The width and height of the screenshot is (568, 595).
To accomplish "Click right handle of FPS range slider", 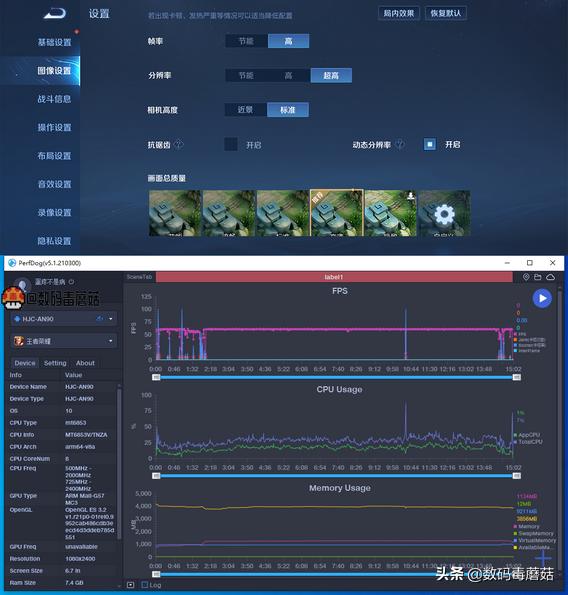I will point(516,377).
